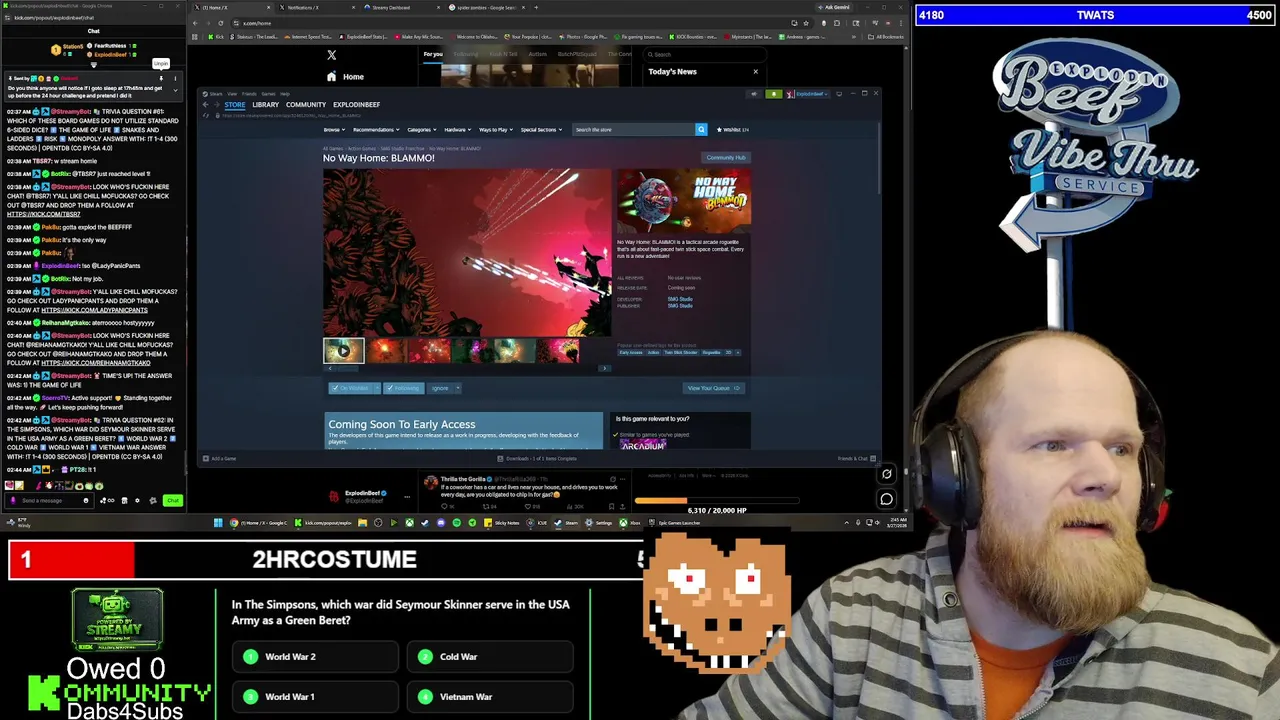The width and height of the screenshot is (1280, 720).
Task: Select Vietnam War trivia answer
Action: click(x=490, y=697)
